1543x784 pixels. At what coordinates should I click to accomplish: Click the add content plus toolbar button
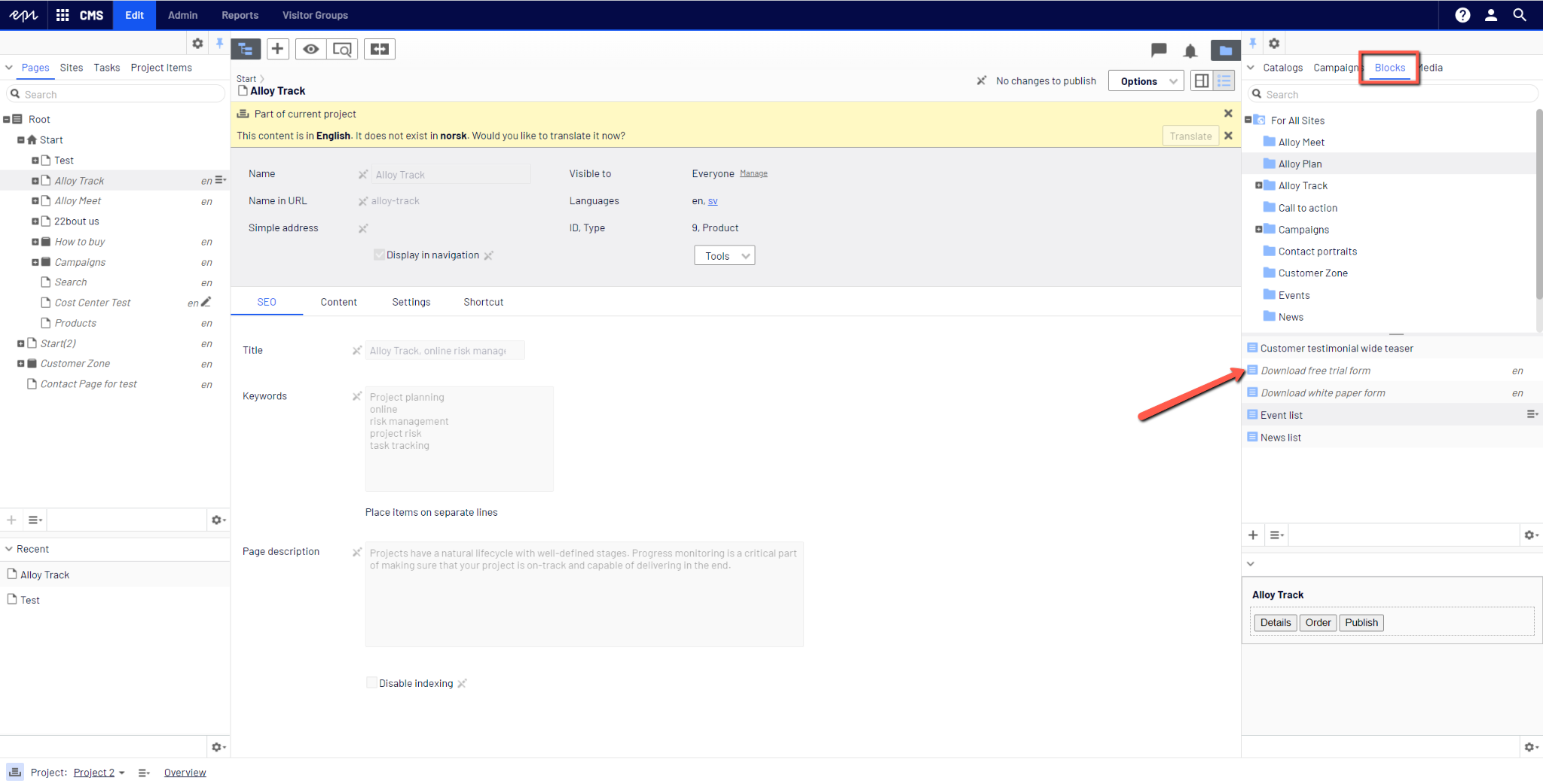[277, 49]
